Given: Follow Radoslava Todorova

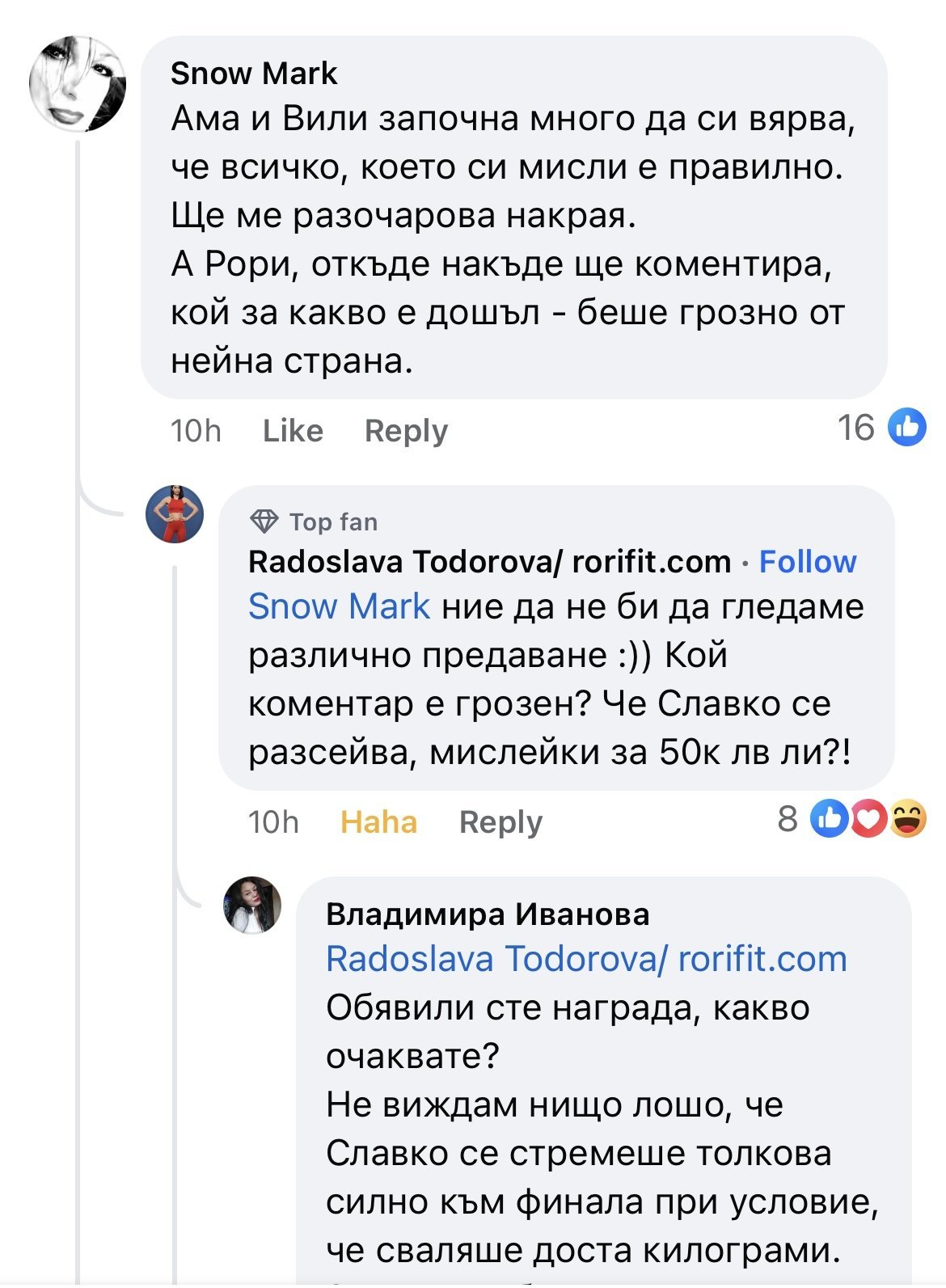Looking at the screenshot, I should [808, 561].
